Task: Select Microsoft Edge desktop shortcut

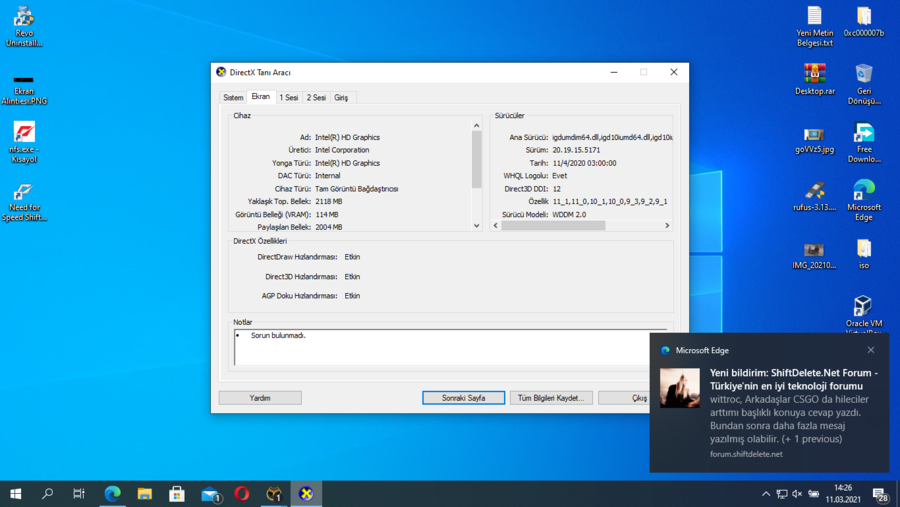Action: click(x=864, y=200)
